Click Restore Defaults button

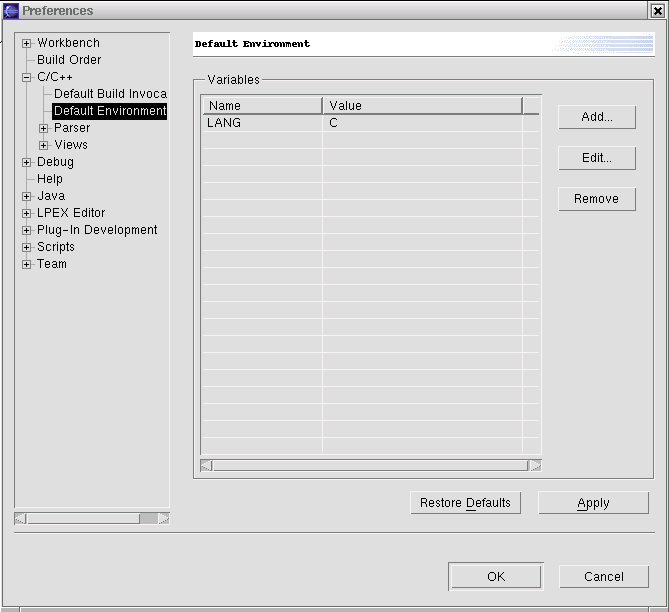tap(465, 503)
